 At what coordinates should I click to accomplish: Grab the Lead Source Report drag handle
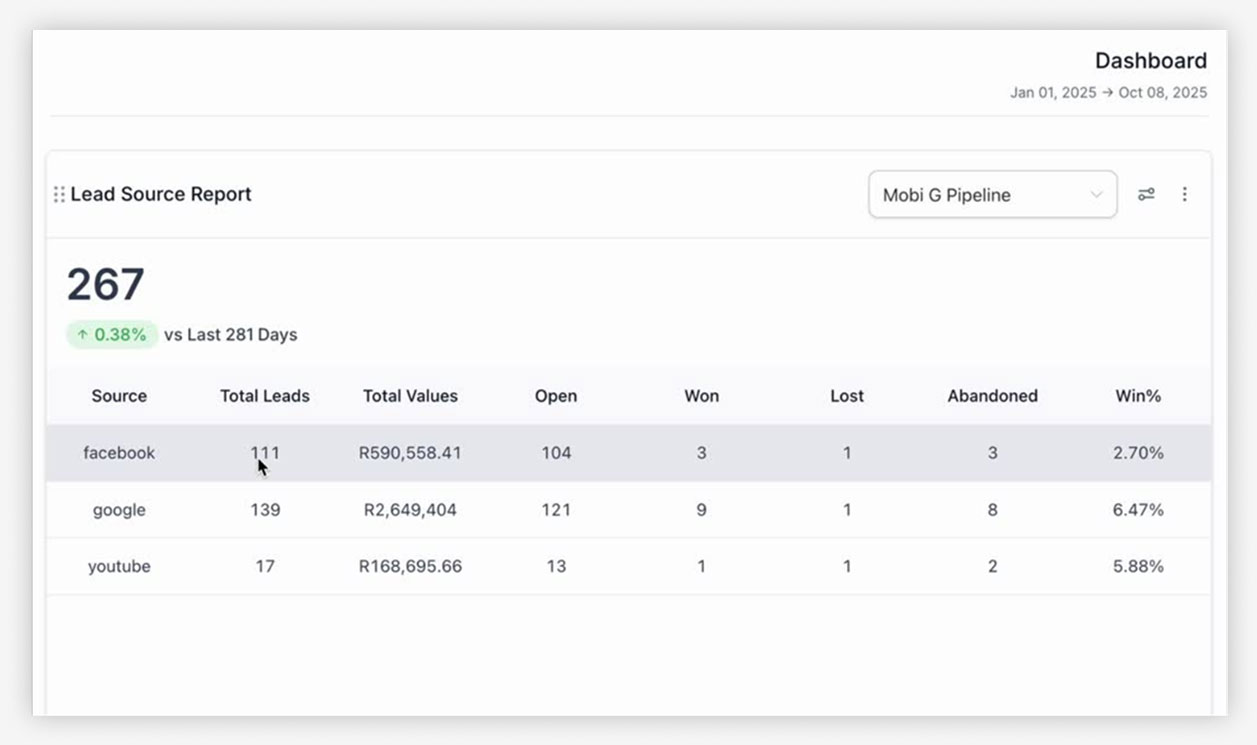[x=59, y=195]
